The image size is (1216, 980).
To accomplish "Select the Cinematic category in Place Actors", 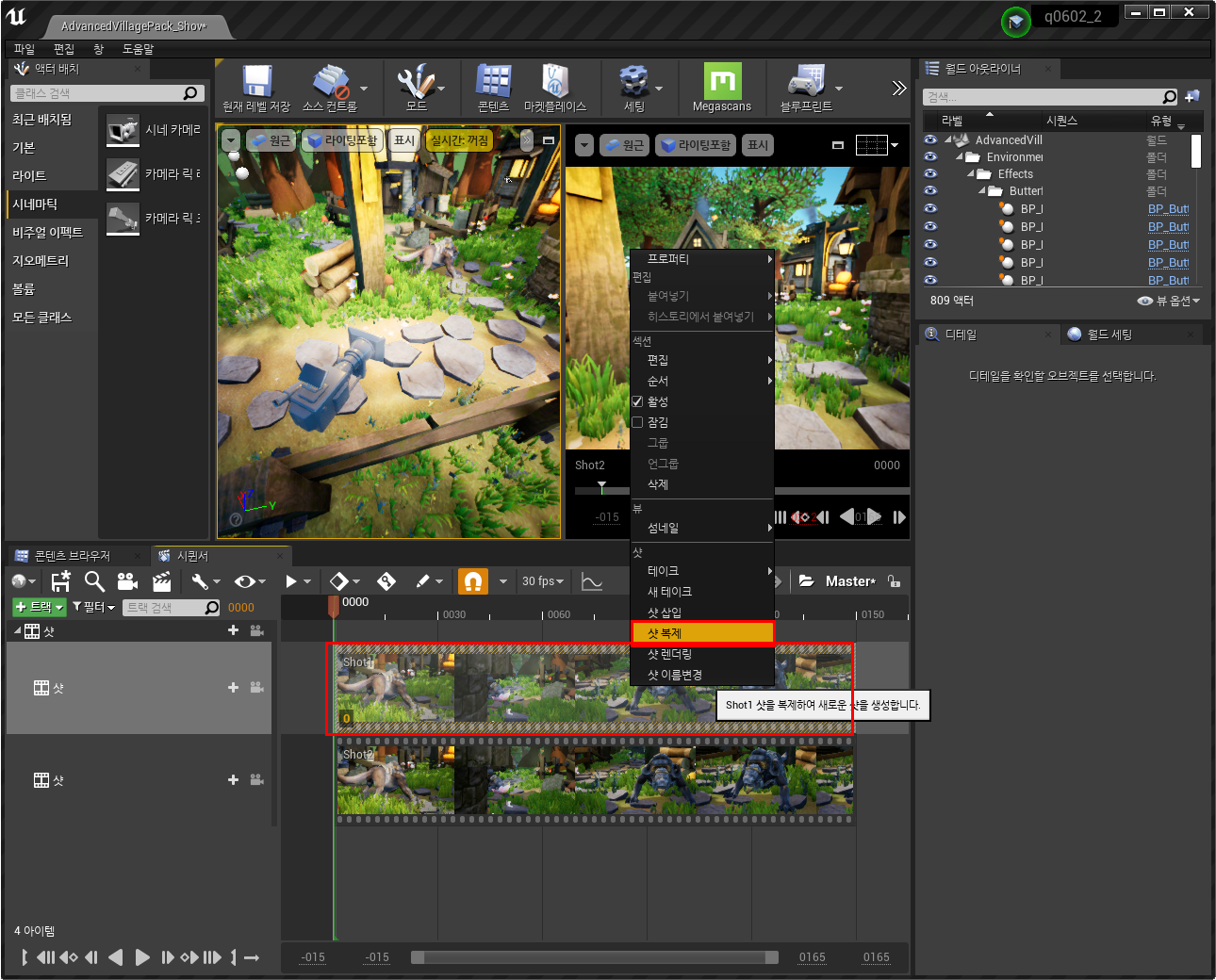I will tap(52, 204).
